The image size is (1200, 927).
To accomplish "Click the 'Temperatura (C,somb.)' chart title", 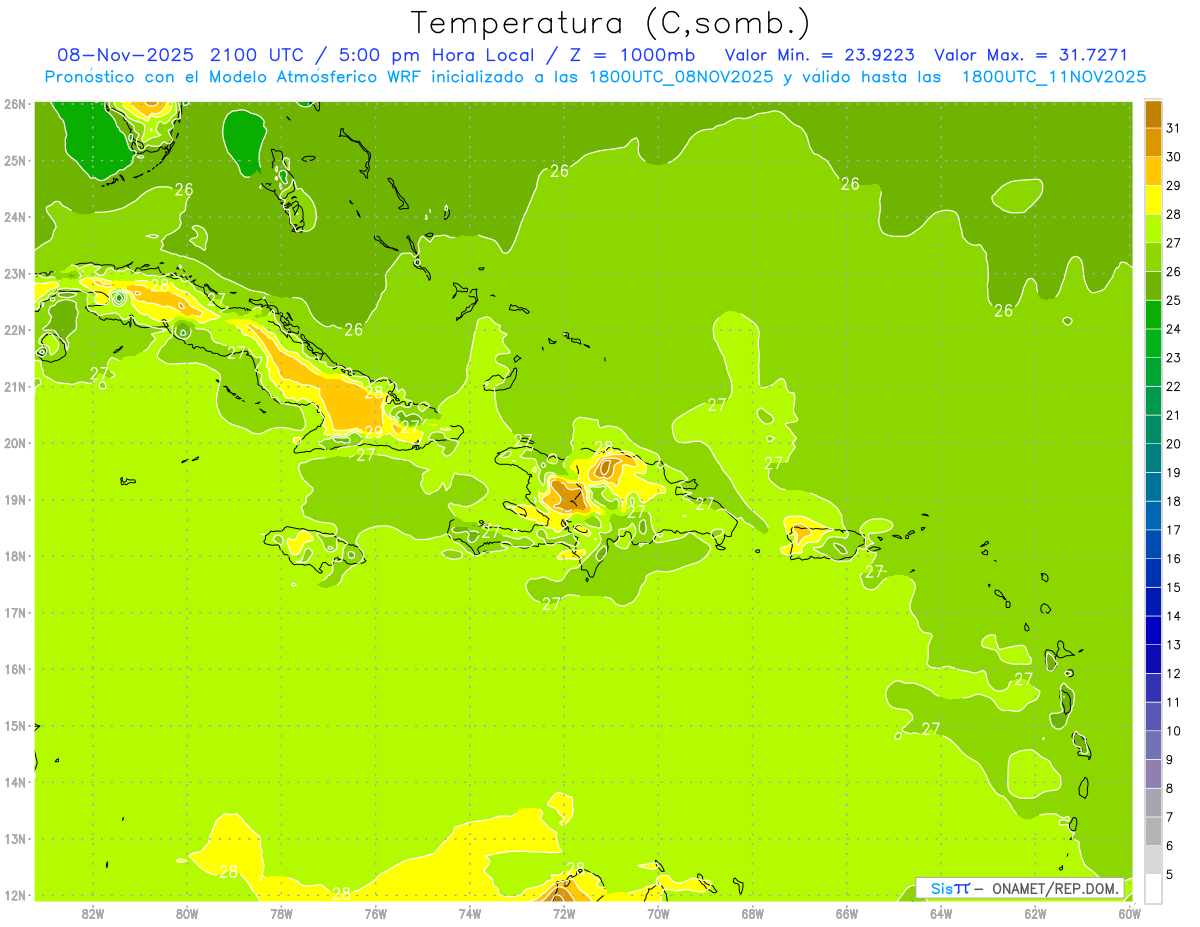I will [x=611, y=24].
